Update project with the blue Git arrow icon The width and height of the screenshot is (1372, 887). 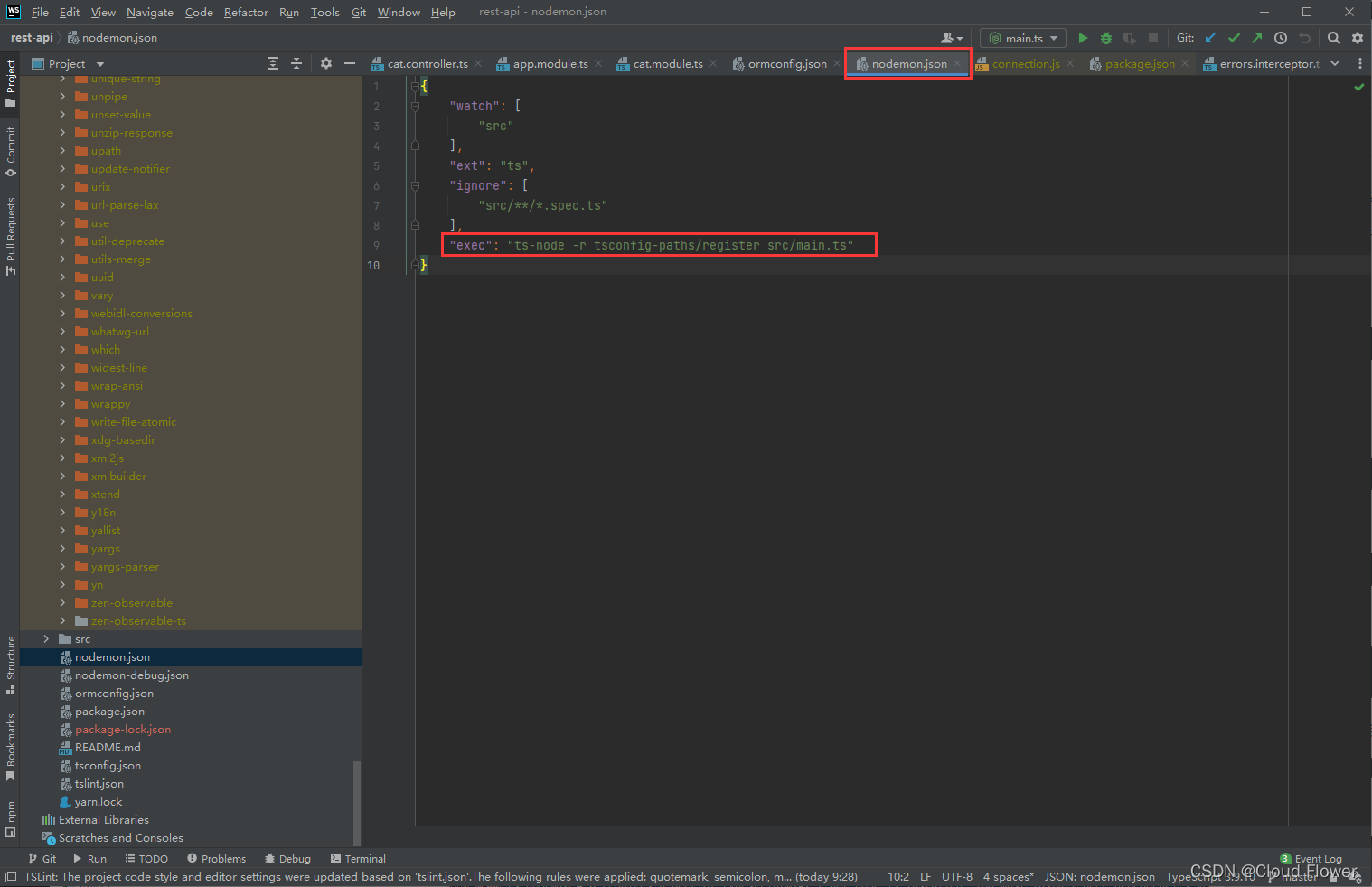point(1209,37)
